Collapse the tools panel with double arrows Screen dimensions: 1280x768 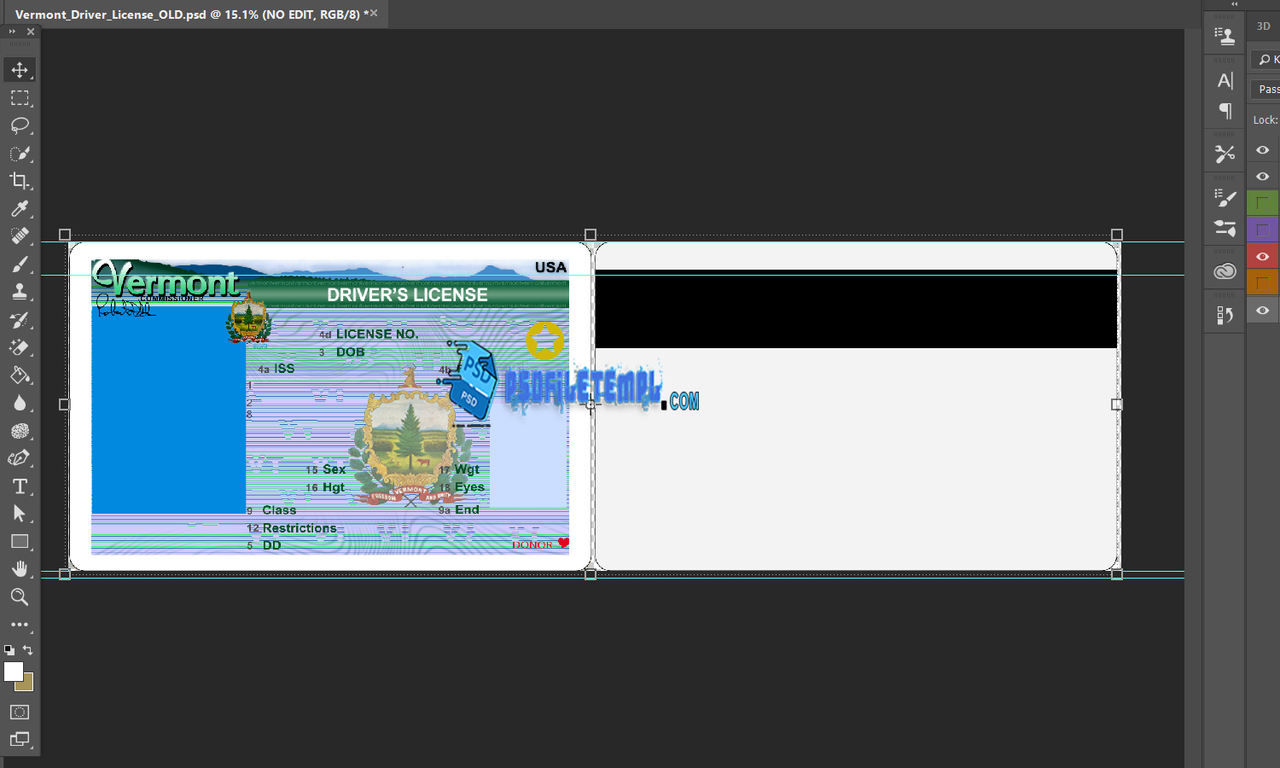tap(12, 32)
